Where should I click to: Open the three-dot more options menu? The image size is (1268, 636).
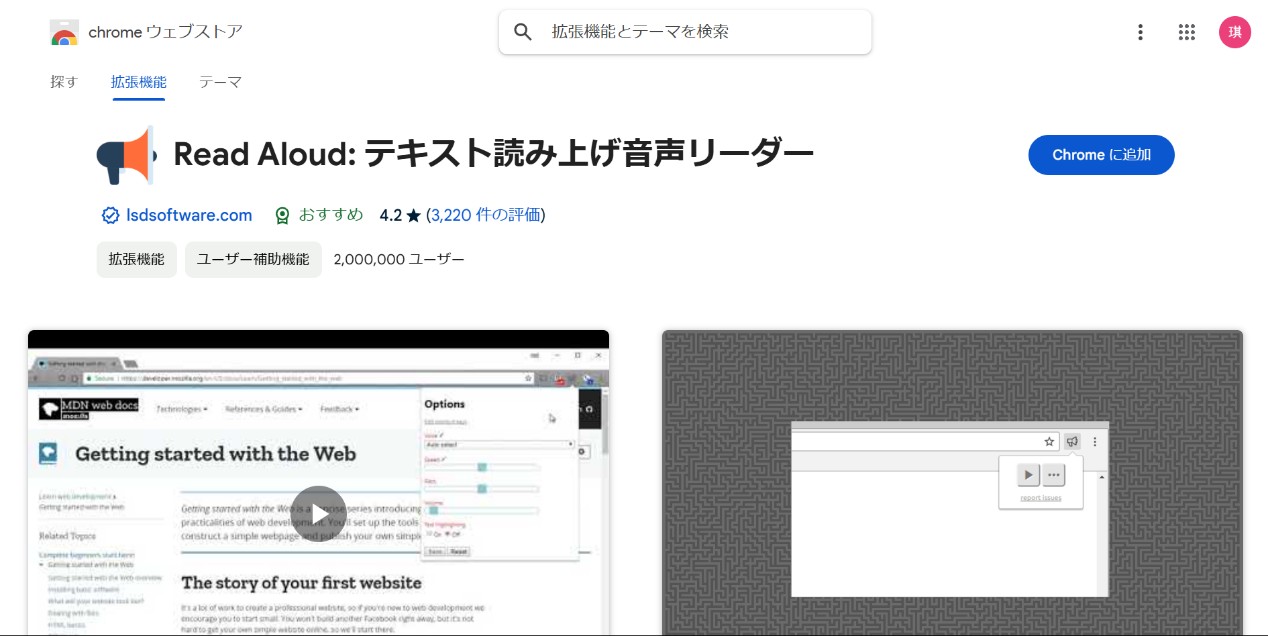[1140, 32]
